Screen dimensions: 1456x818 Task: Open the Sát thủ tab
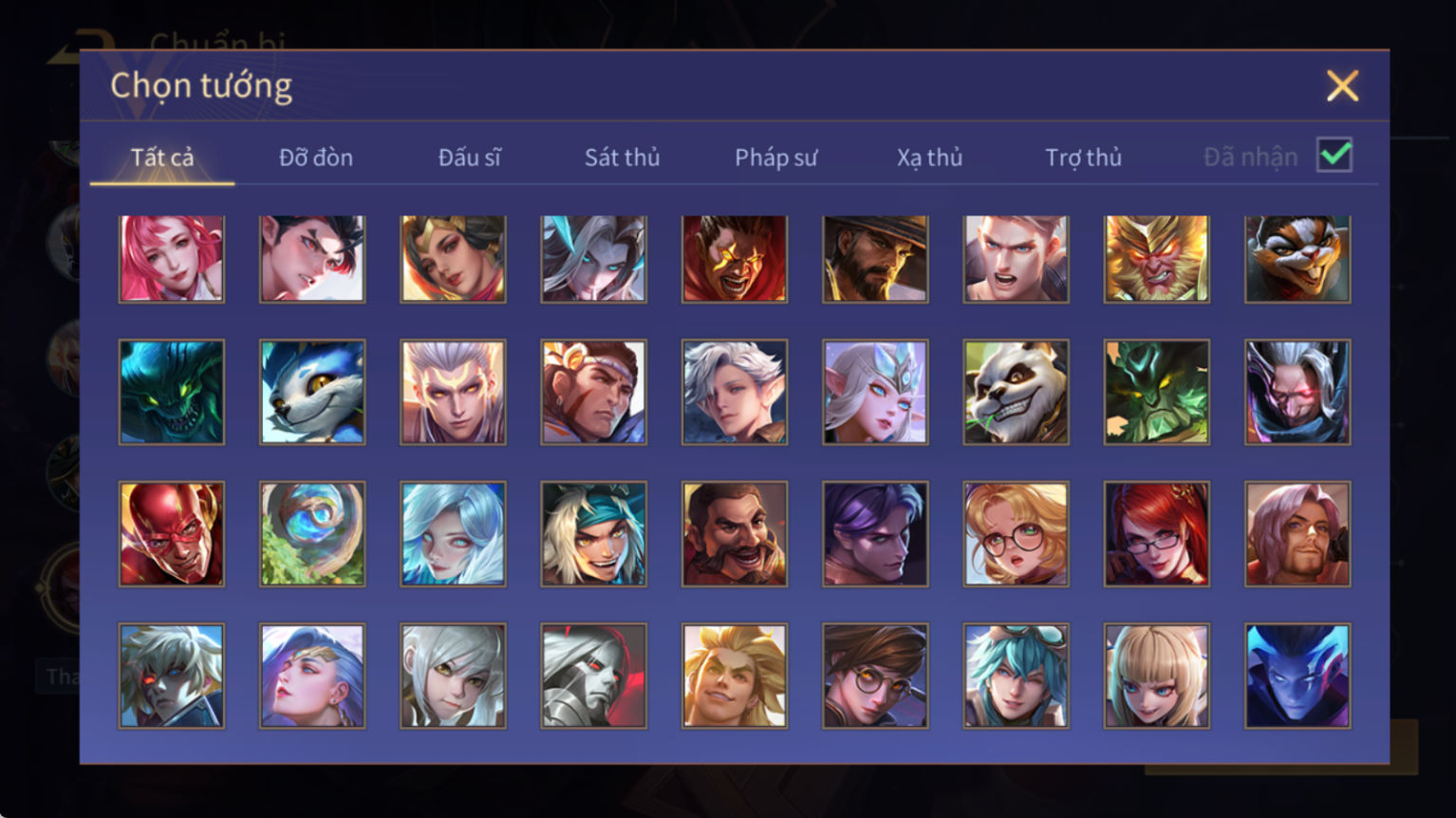622,158
